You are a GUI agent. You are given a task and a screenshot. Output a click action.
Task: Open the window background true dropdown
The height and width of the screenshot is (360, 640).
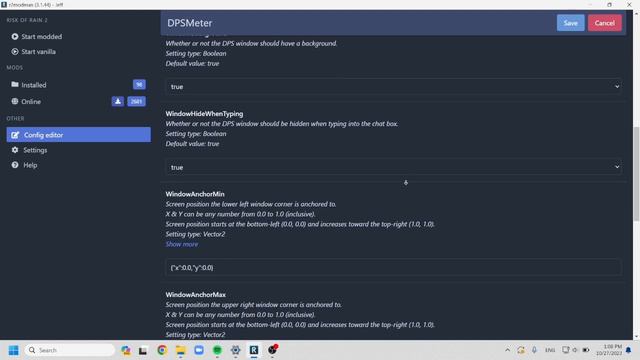tap(393, 87)
